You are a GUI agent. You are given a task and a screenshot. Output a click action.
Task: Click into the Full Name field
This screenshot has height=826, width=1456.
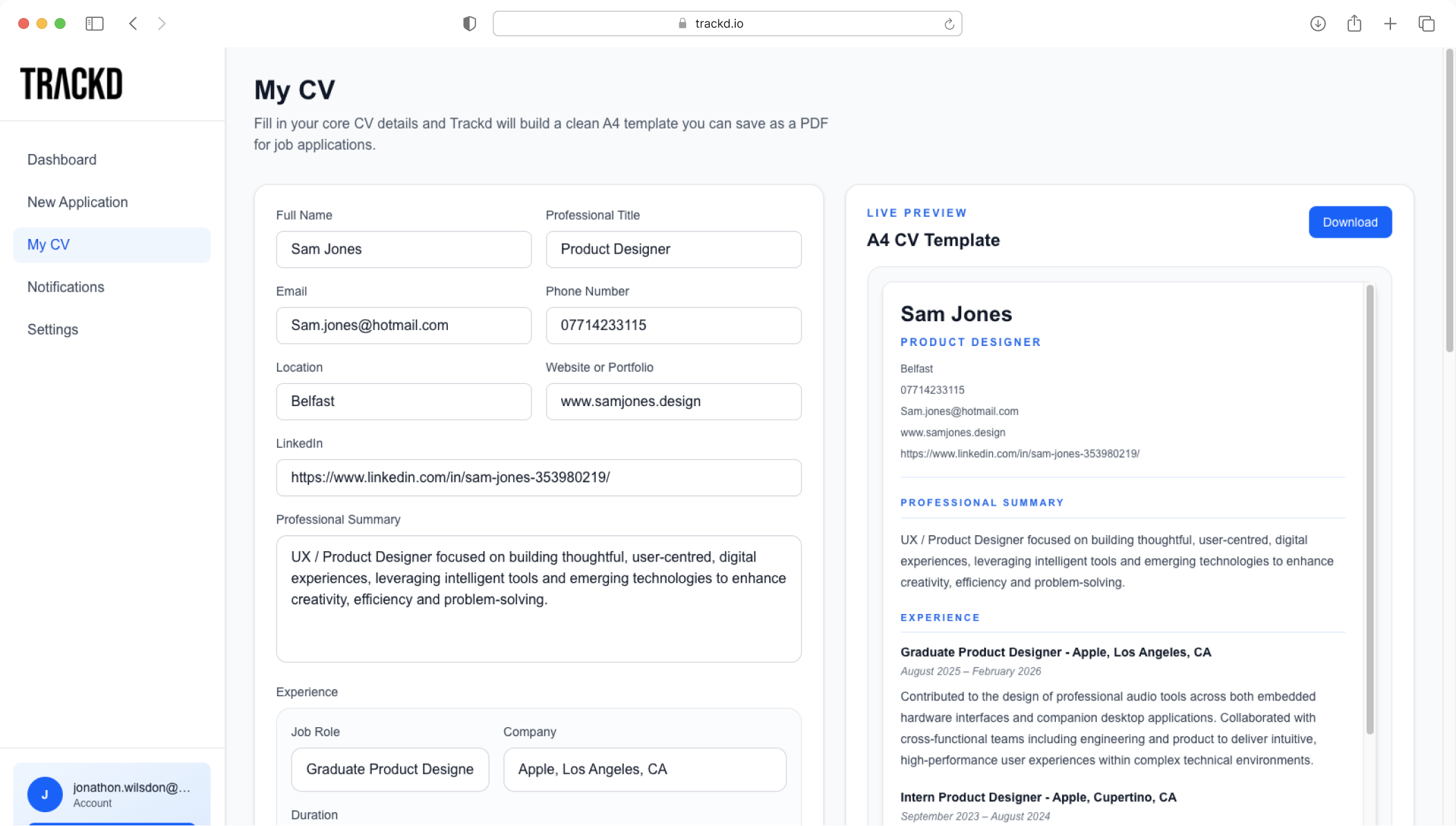tap(404, 249)
